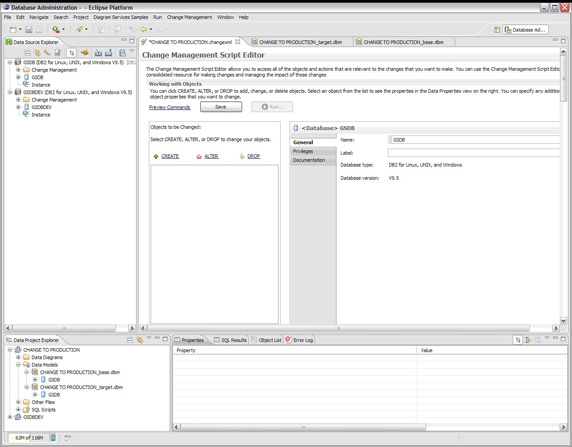
Task: Click the export profiles icon in Data Source Explorer
Action: tap(108, 53)
